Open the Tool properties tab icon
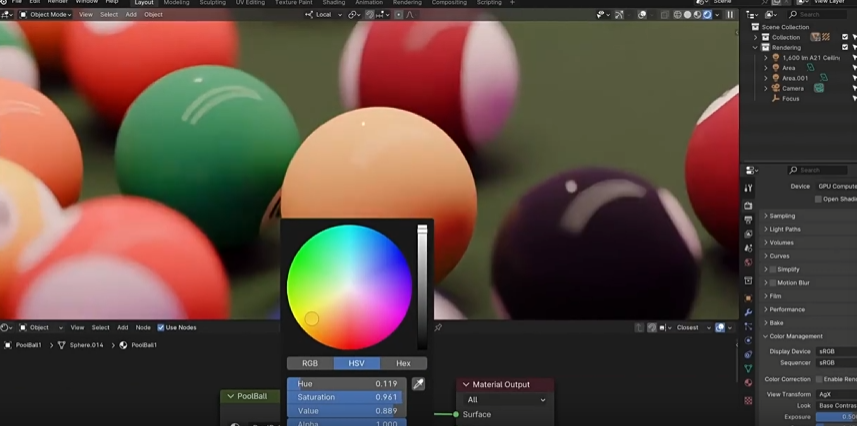 (748, 189)
